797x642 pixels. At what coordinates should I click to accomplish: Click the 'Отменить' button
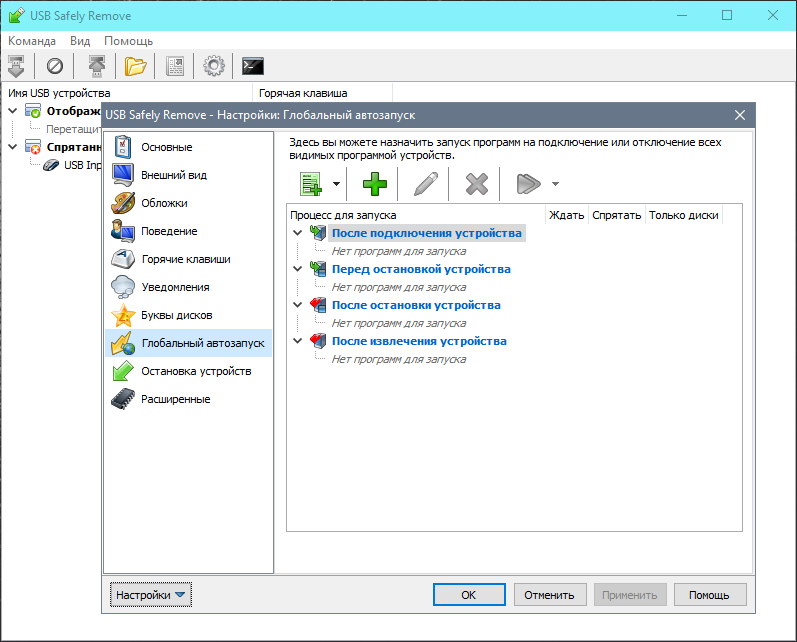550,595
